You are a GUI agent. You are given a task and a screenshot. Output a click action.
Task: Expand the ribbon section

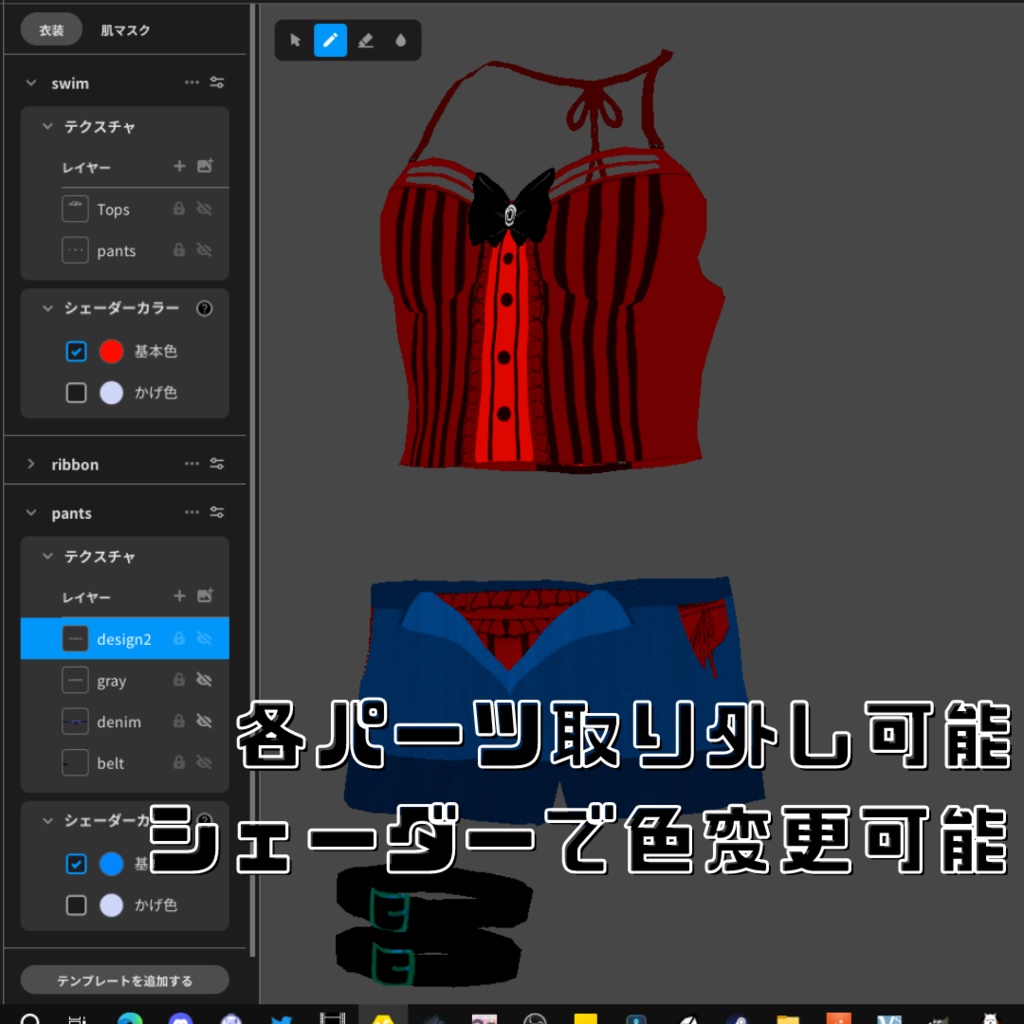(x=30, y=464)
